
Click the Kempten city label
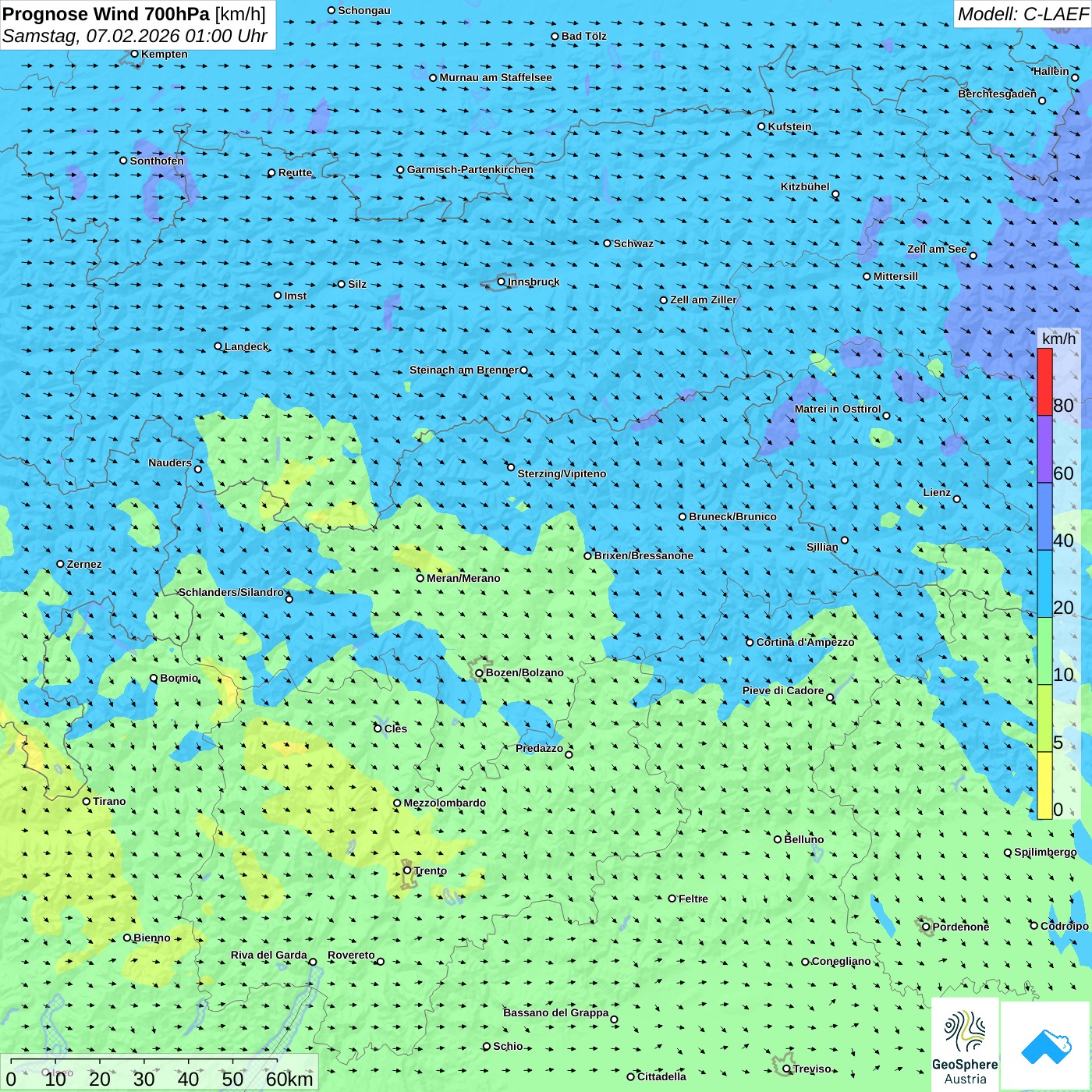pos(165,54)
